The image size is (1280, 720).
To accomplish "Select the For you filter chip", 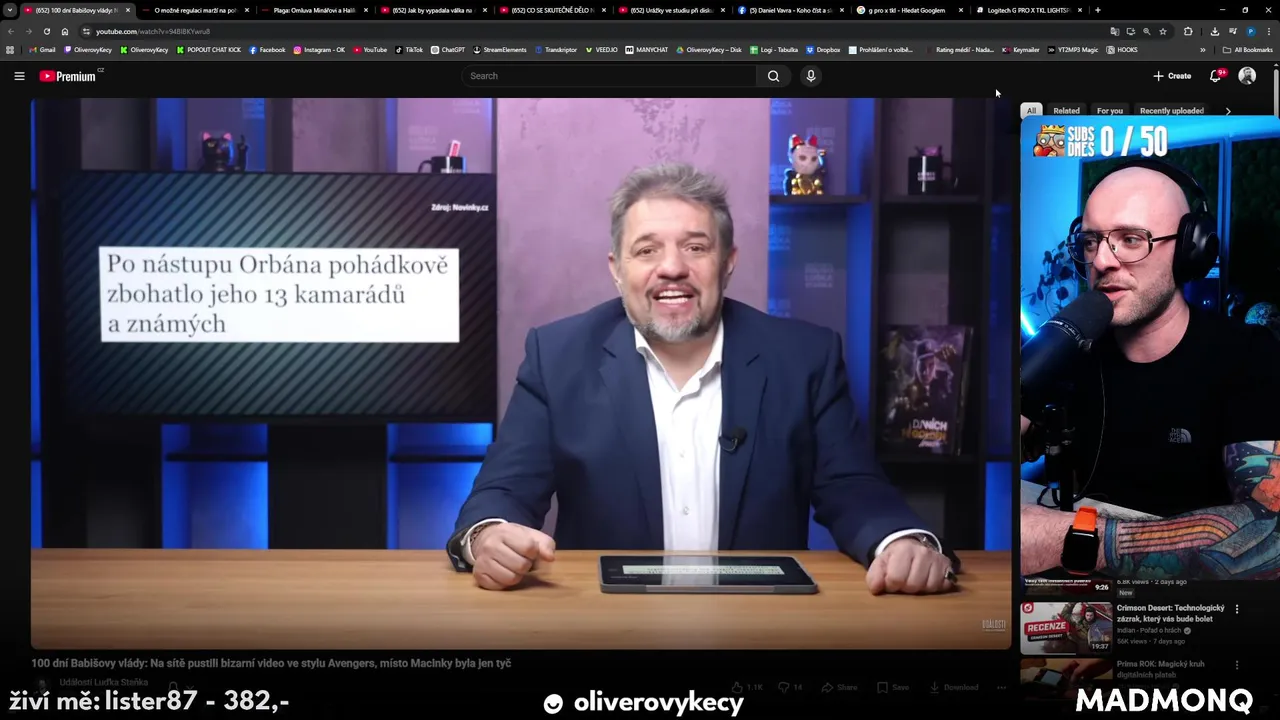I will click(x=1110, y=111).
